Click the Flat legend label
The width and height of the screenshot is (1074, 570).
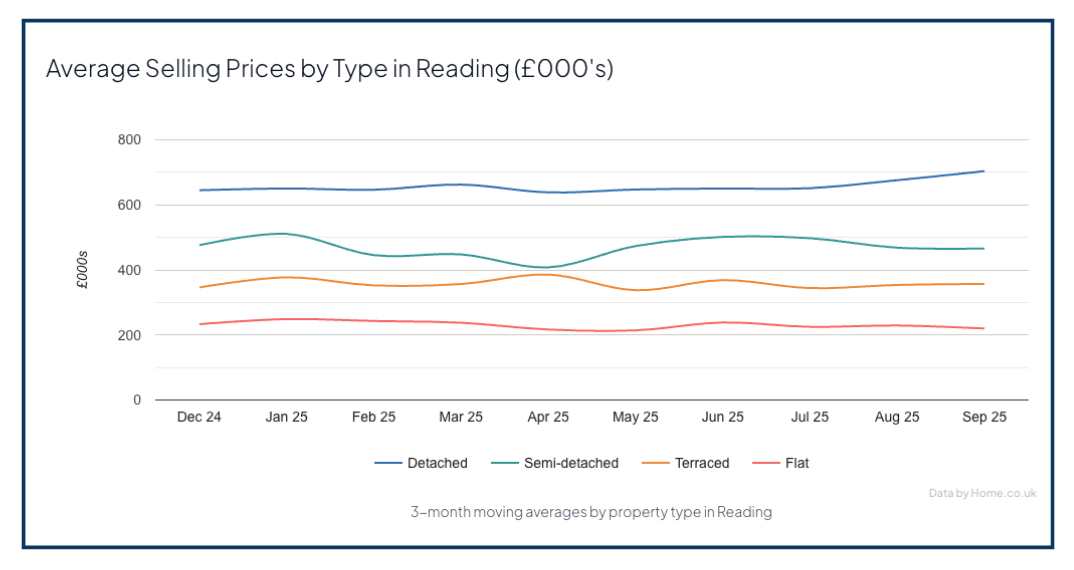tap(796, 463)
